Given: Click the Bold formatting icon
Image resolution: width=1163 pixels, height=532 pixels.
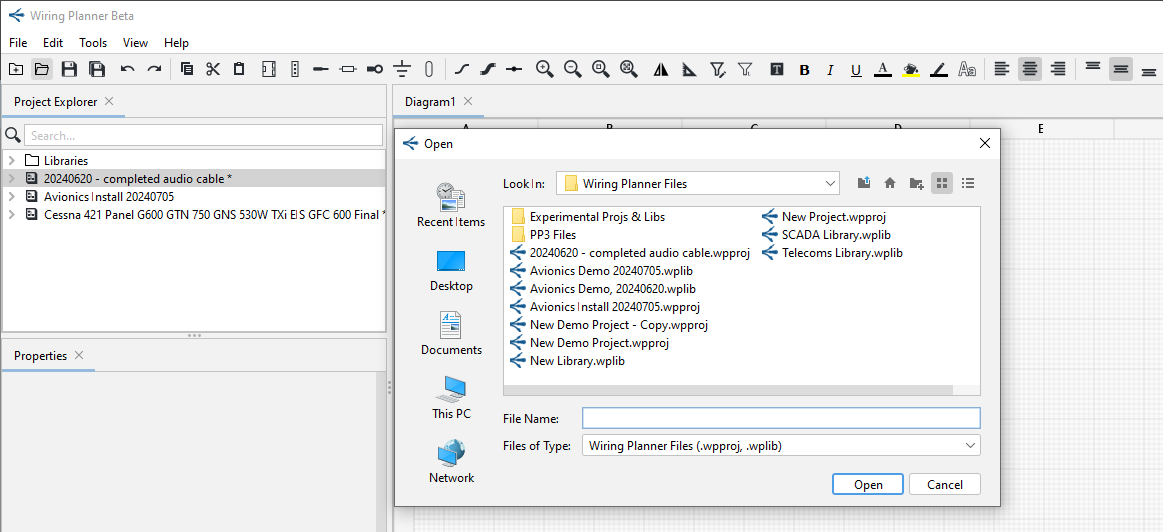Looking at the screenshot, I should 804,70.
